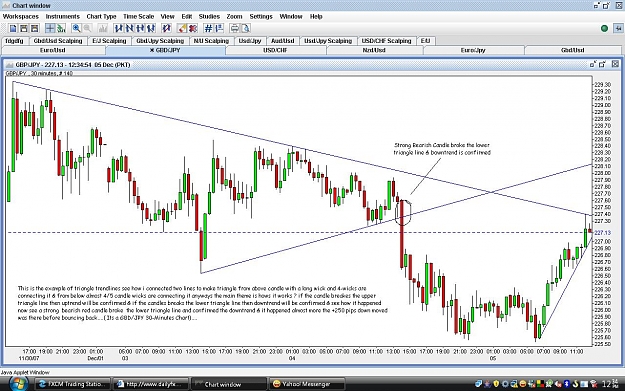Open the Workspaces menu

tap(21, 16)
